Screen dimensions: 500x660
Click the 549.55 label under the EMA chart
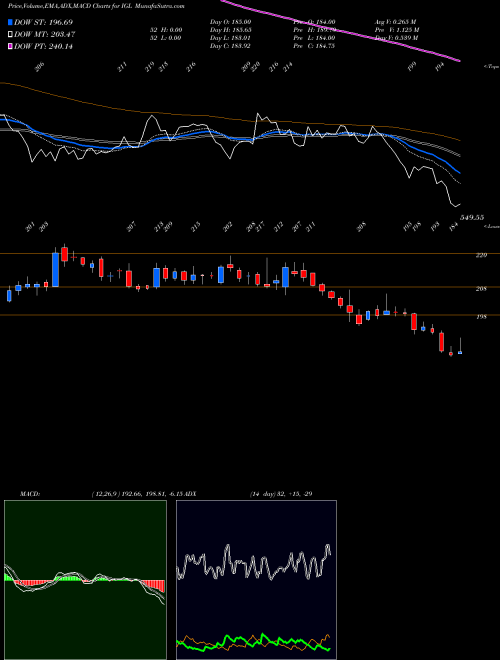[472, 218]
